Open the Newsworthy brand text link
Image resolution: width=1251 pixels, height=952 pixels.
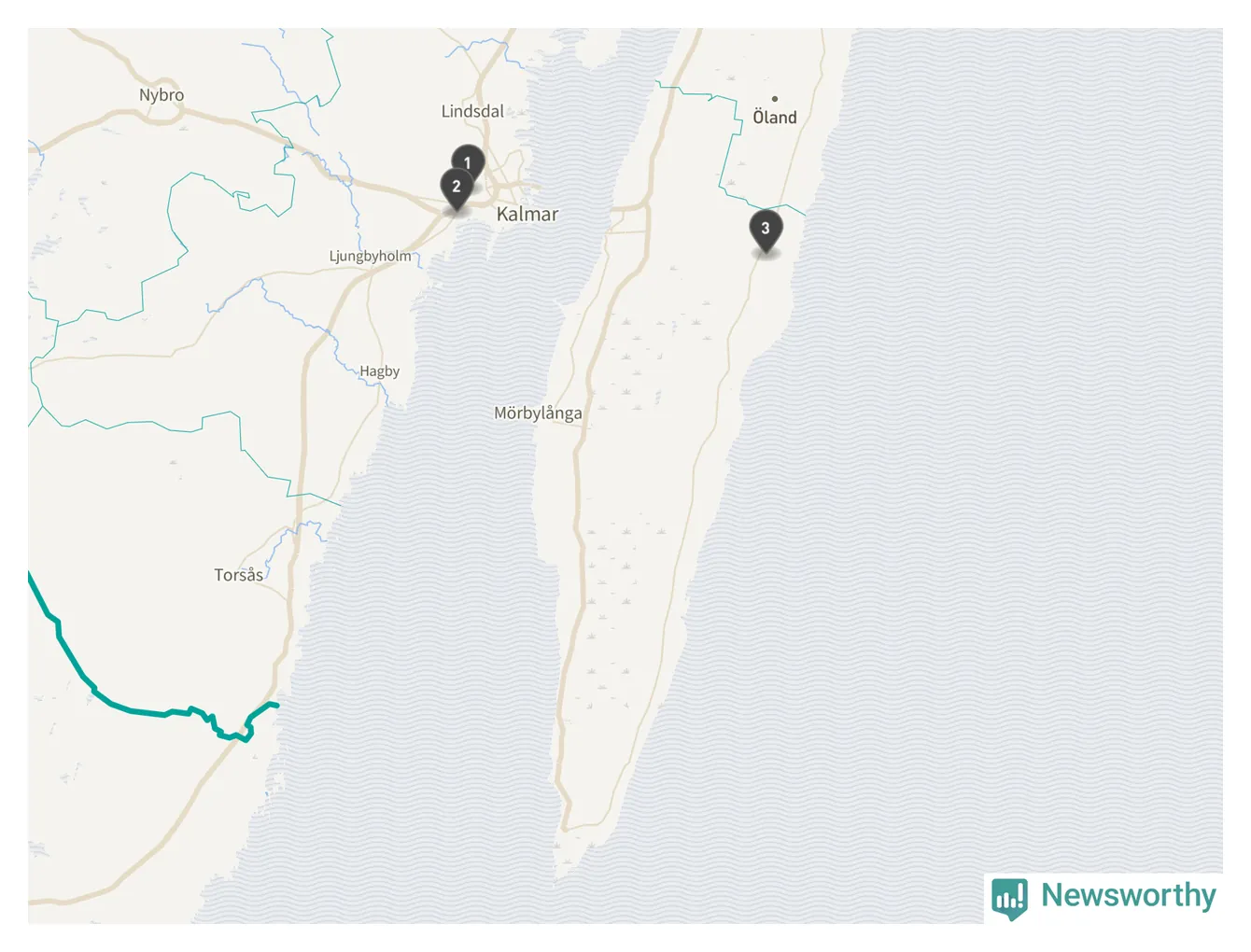coord(1128,895)
